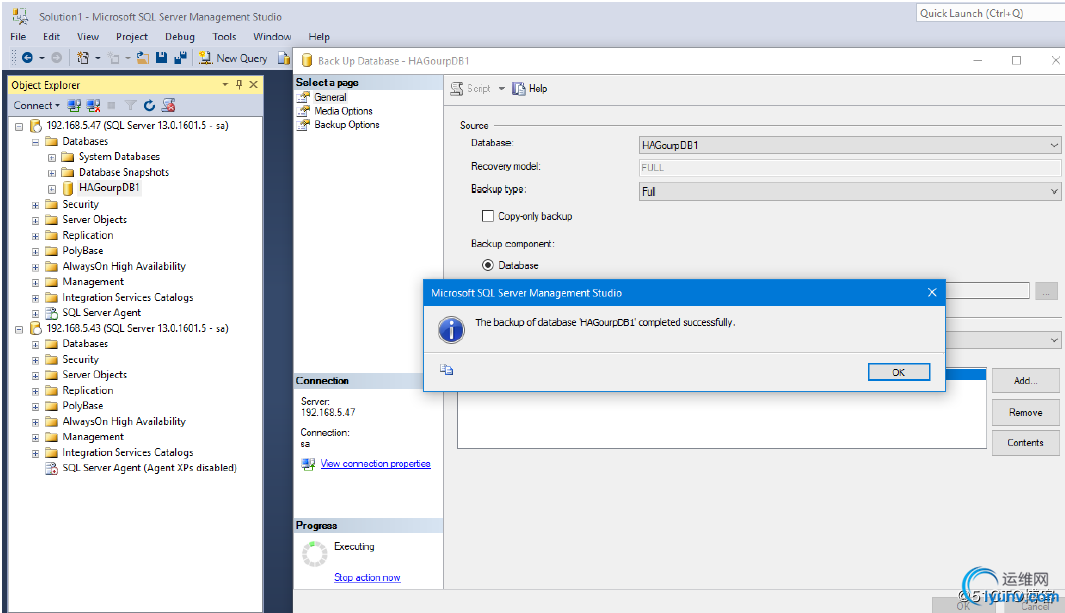
Task: Click the Disconnect server icon in Object Explorer
Action: click(x=94, y=105)
